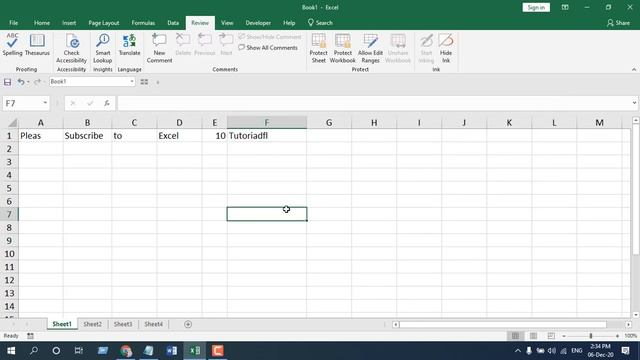Expand the Name Box dropdown
This screenshot has height=360, width=640.
[x=45, y=103]
